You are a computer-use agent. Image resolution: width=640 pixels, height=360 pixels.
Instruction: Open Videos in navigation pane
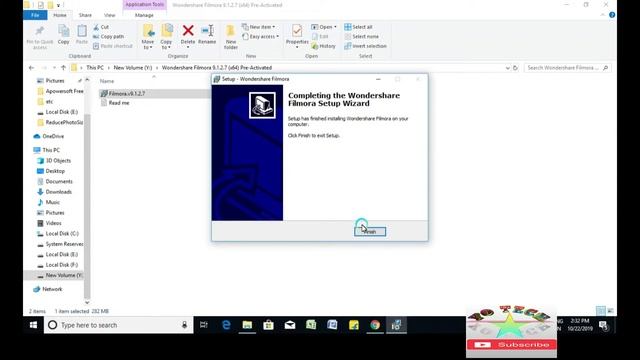click(x=53, y=223)
